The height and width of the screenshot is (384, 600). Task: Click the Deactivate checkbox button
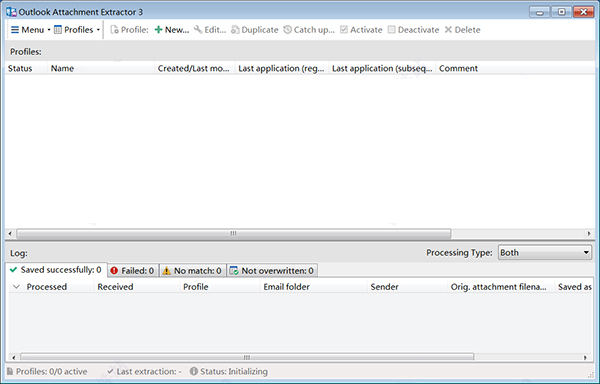click(x=413, y=30)
